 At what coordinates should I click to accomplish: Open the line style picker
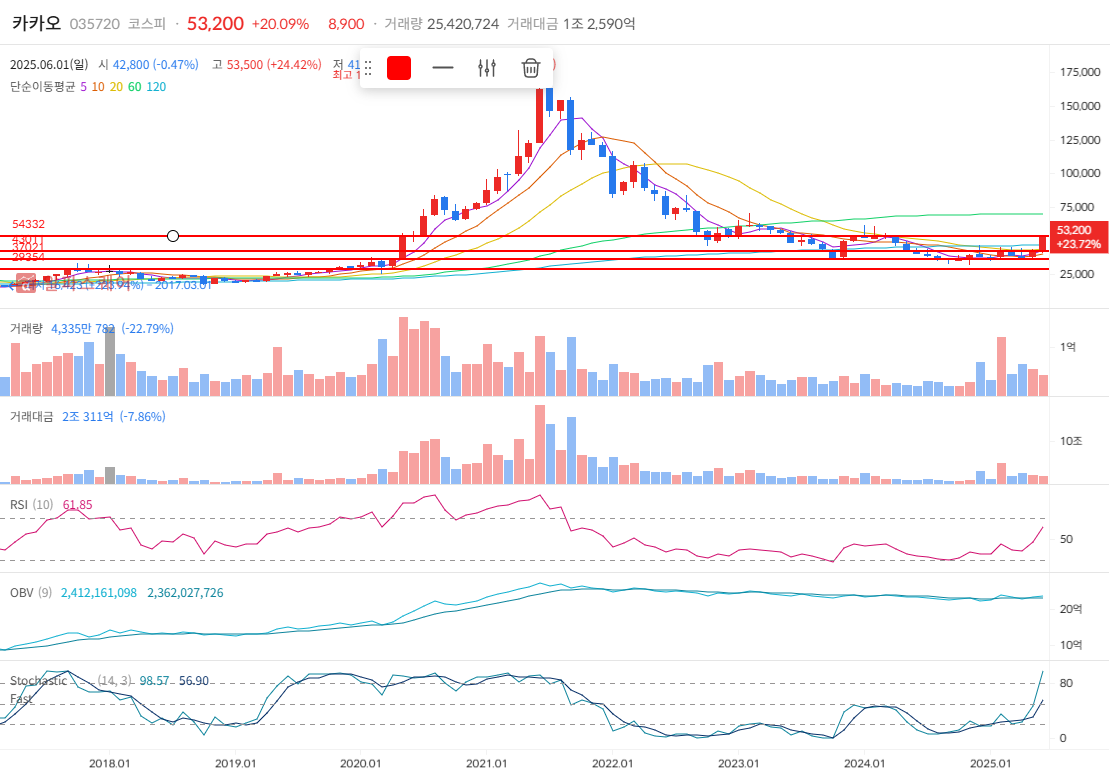click(x=442, y=68)
